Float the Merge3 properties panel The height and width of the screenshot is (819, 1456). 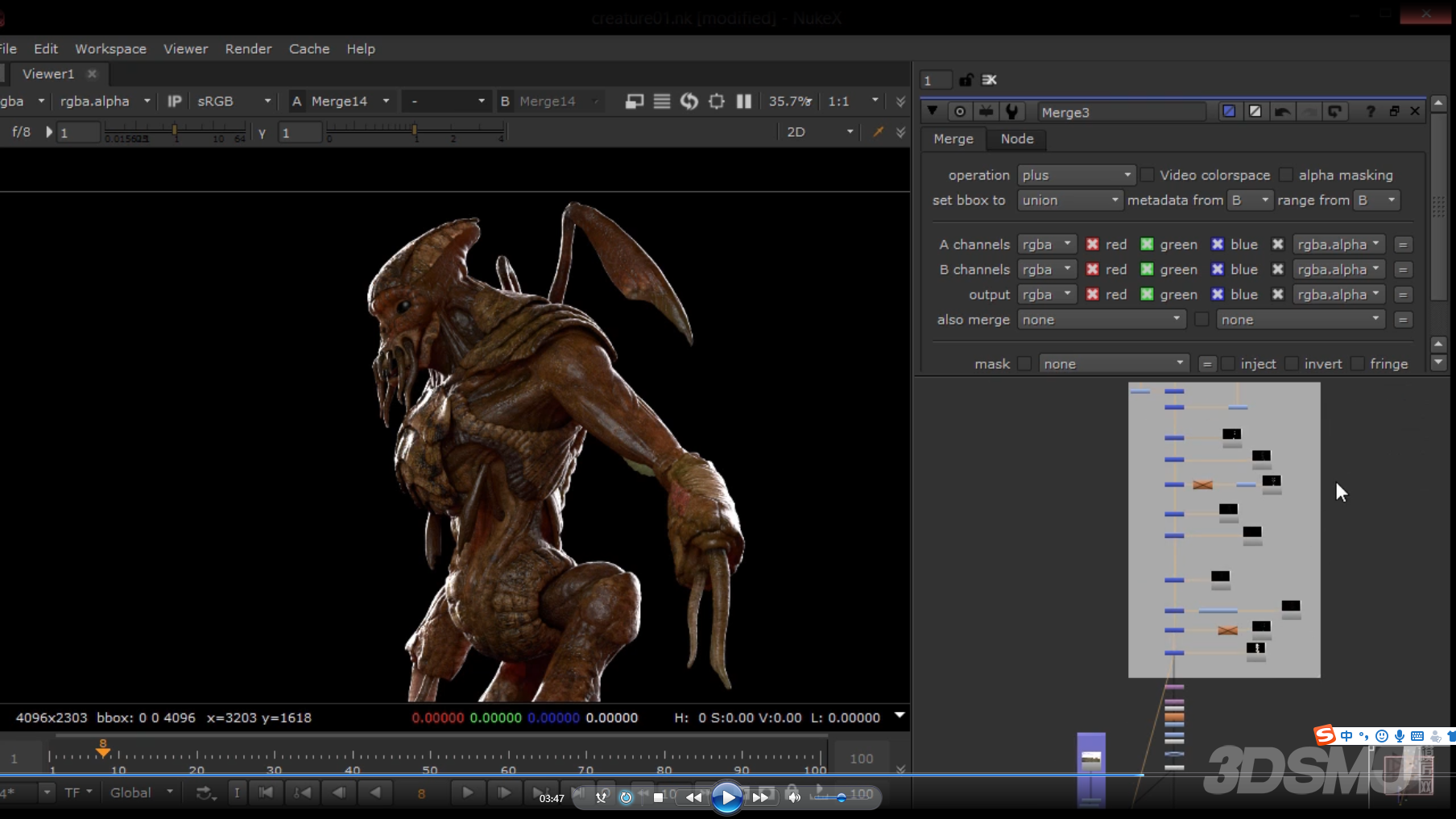click(x=1395, y=112)
